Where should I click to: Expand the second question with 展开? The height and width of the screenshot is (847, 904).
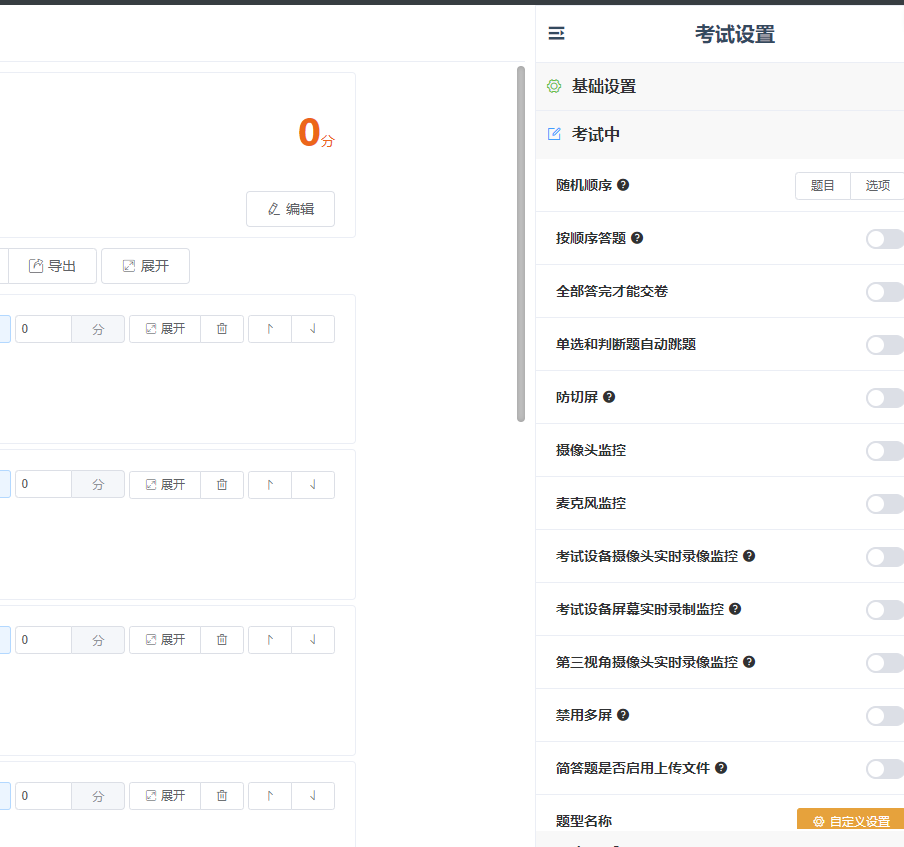point(165,485)
